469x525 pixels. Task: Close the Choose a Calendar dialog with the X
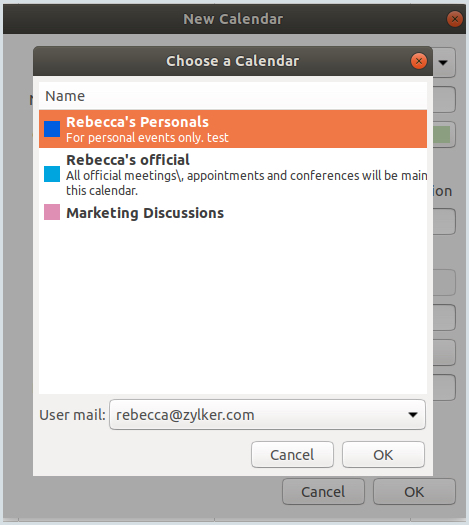[418, 61]
